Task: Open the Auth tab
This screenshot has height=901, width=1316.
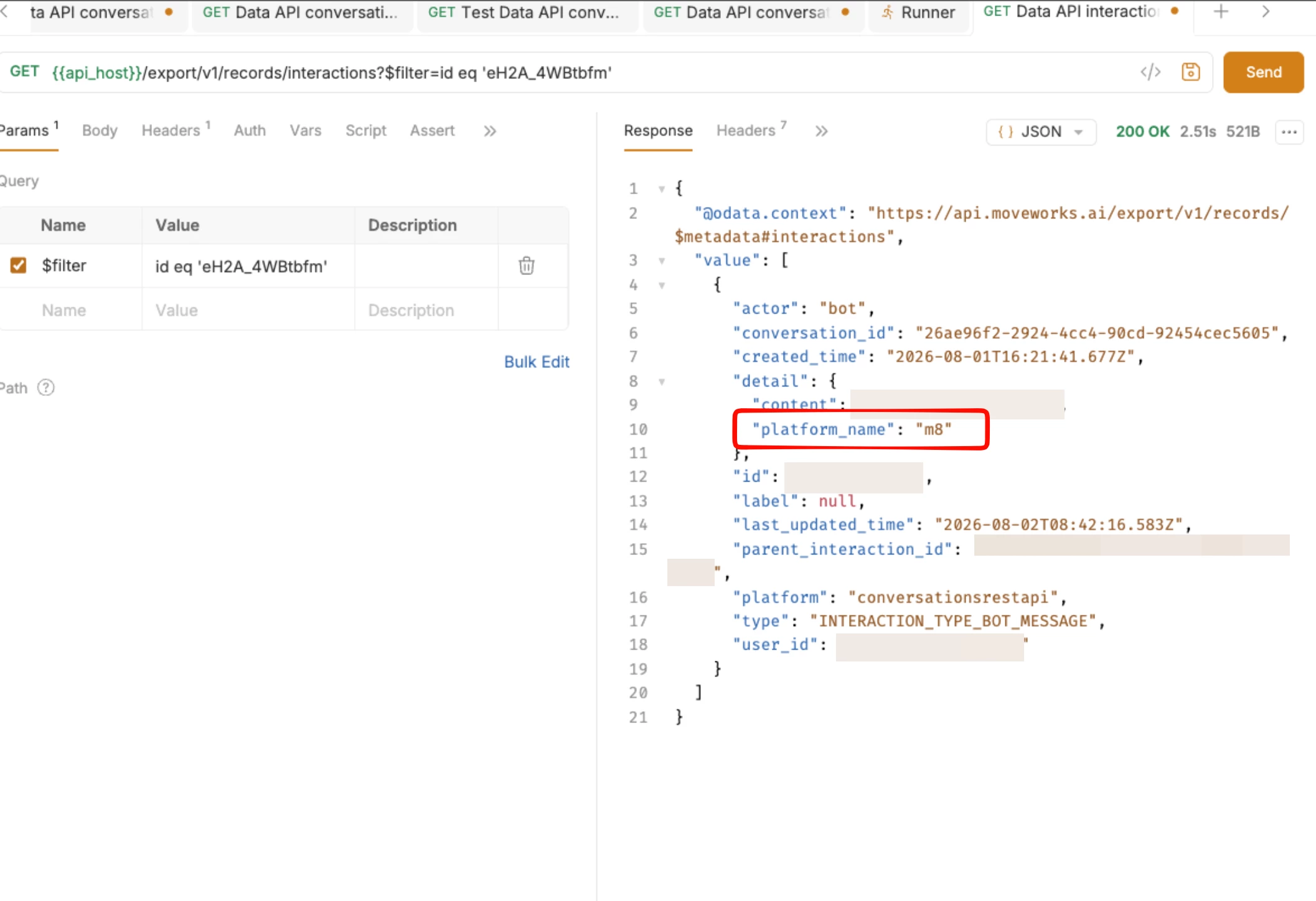Action: click(x=250, y=131)
